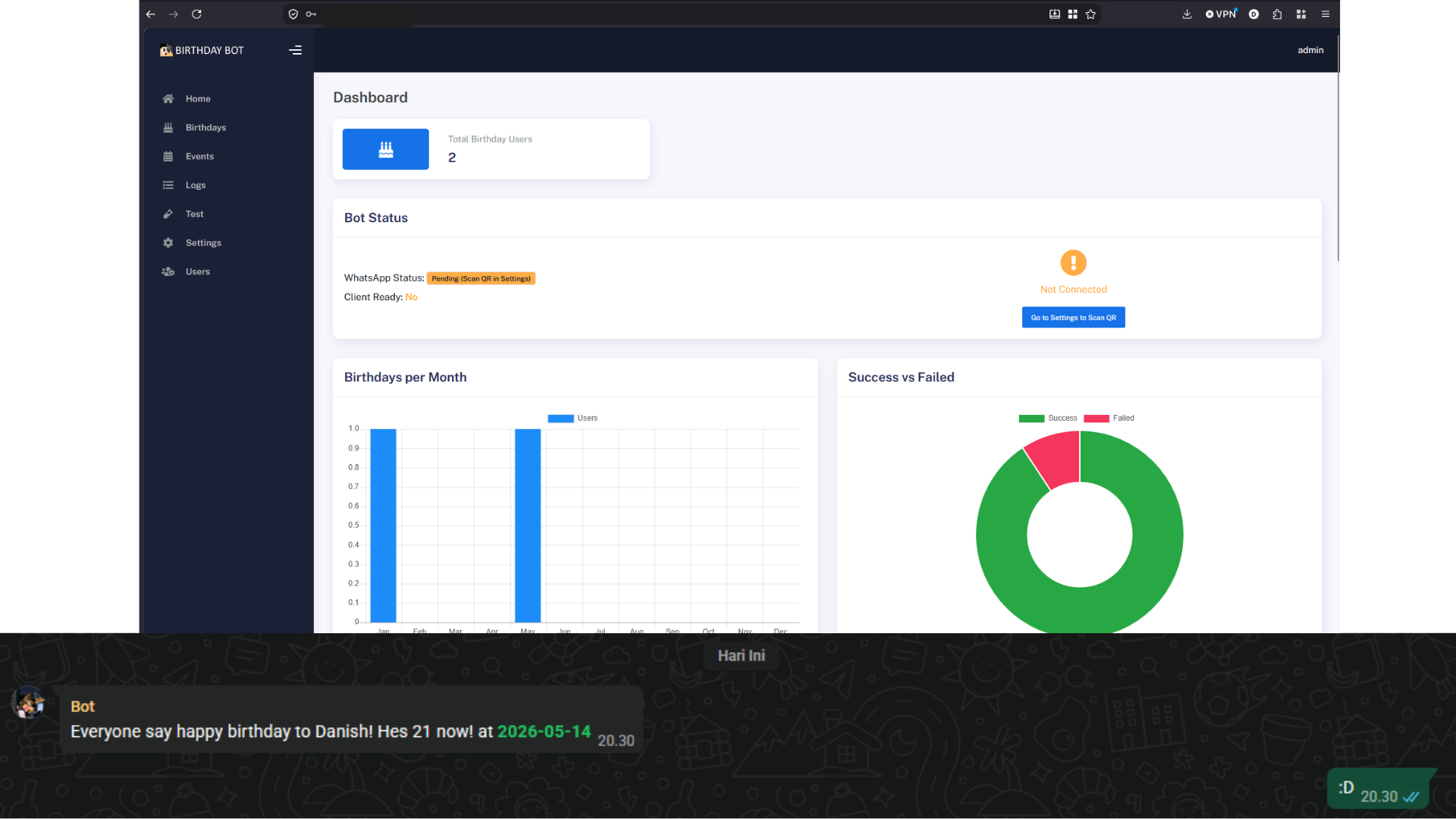
Task: Click the Users group icon in sidebar
Action: pos(168,271)
